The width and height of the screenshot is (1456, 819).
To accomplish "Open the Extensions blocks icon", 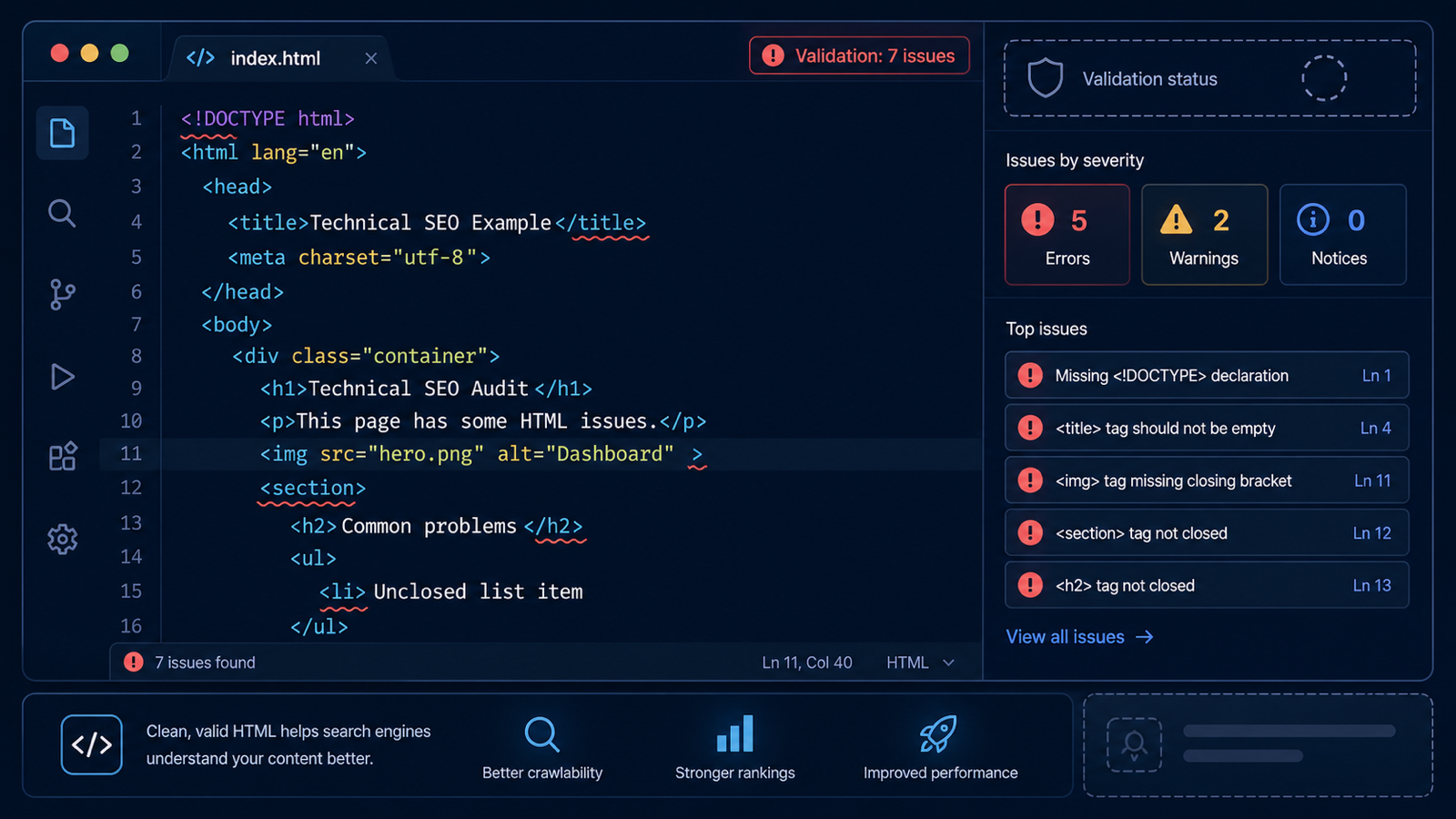I will tap(62, 456).
